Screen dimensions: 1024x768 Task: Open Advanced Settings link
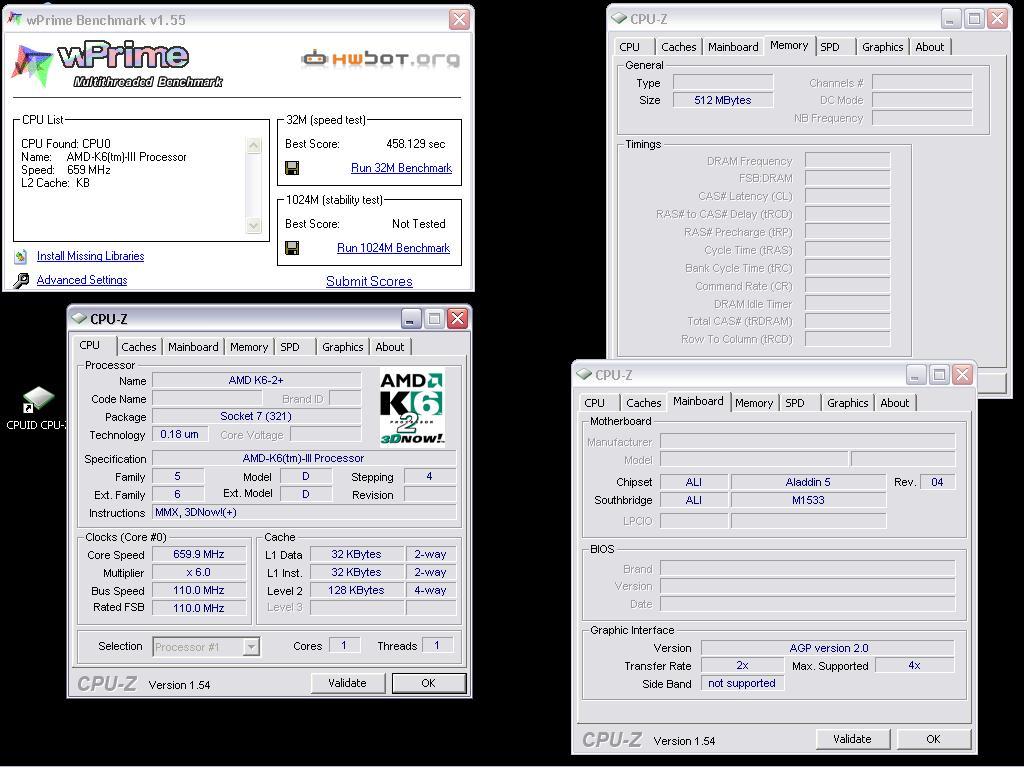[x=82, y=280]
